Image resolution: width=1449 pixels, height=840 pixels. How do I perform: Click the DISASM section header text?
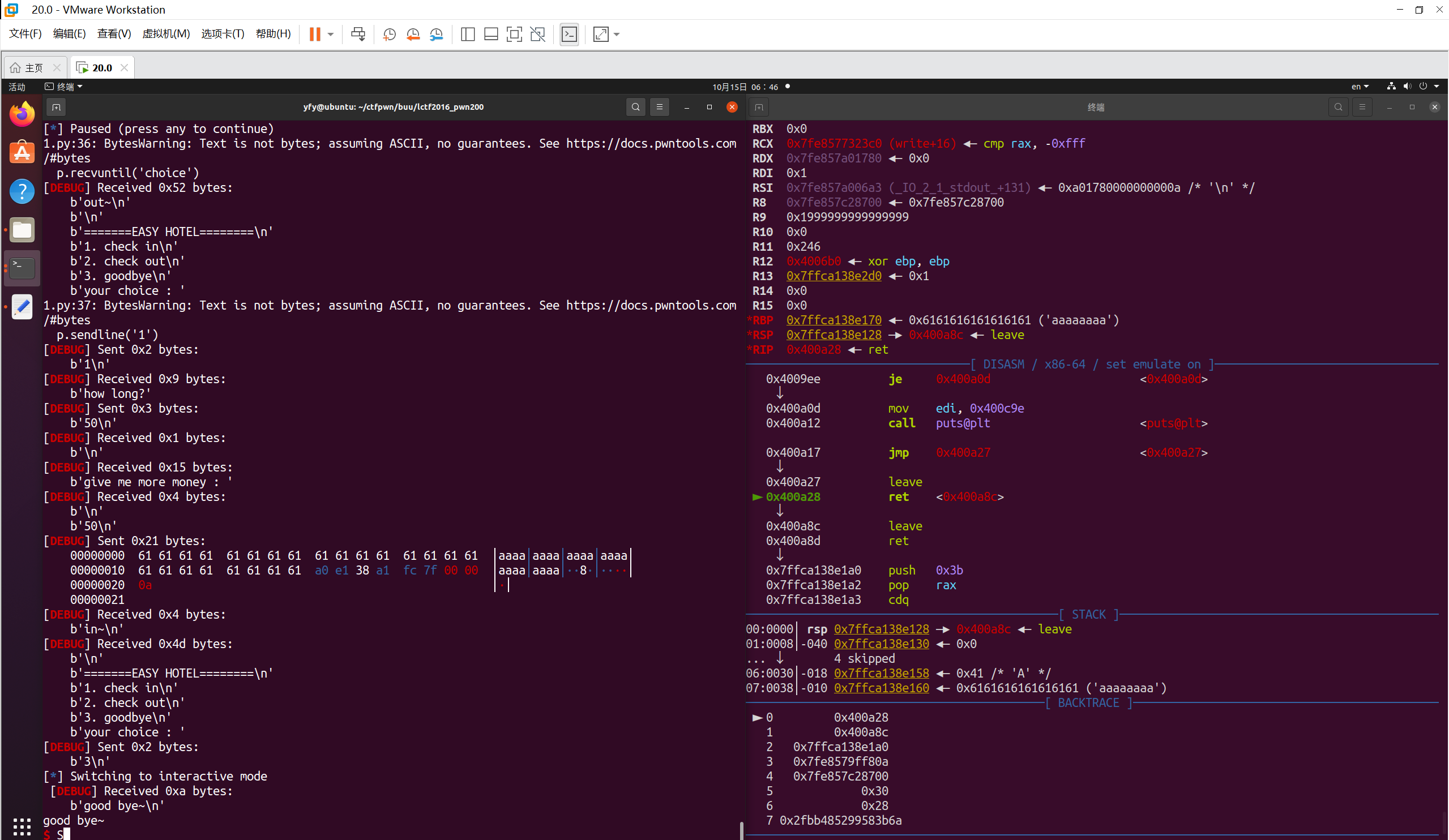(x=1092, y=365)
